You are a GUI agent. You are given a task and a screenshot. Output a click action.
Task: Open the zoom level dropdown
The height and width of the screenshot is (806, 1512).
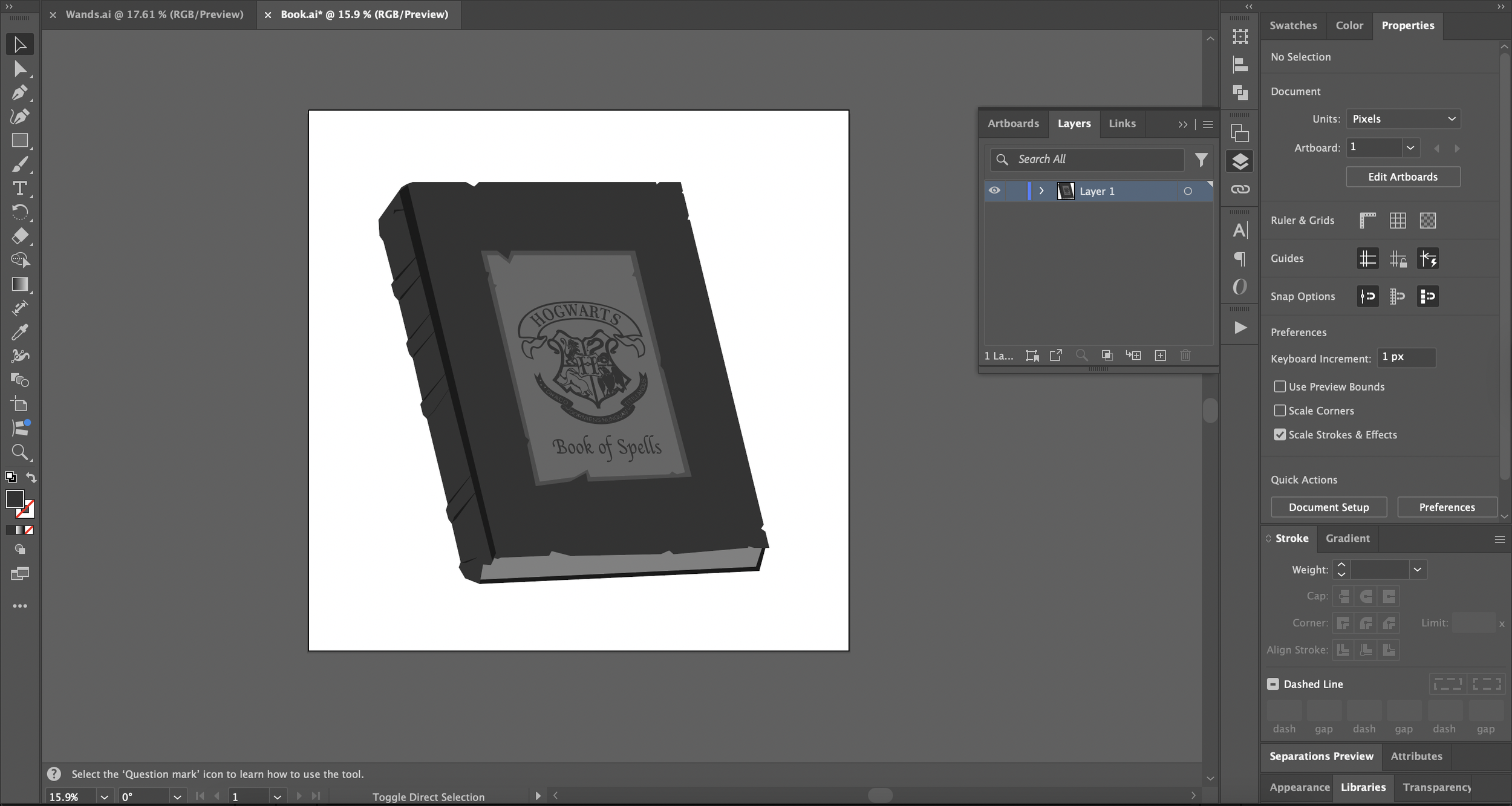104,797
